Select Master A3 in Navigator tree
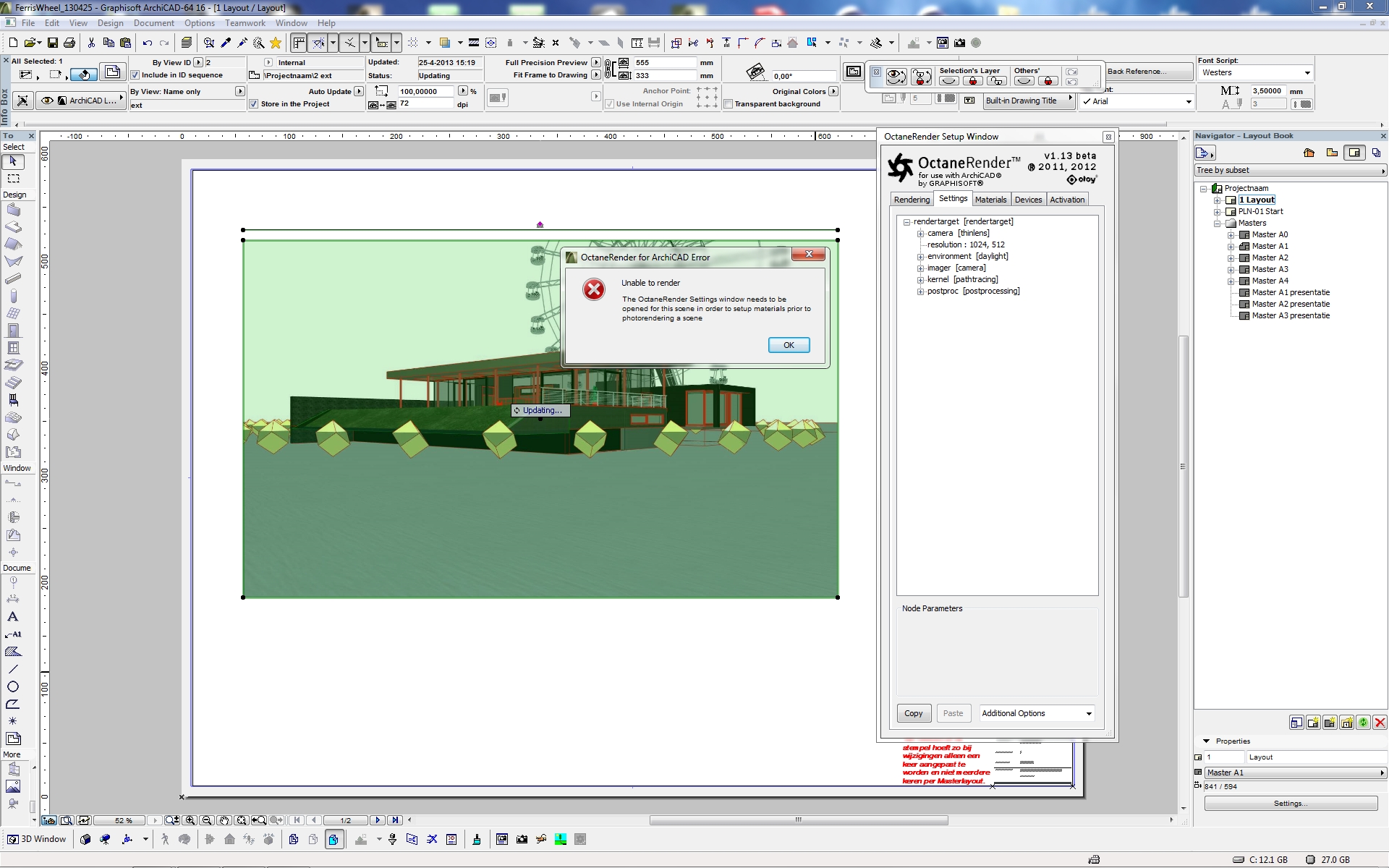The image size is (1389, 868). pyautogui.click(x=1270, y=269)
